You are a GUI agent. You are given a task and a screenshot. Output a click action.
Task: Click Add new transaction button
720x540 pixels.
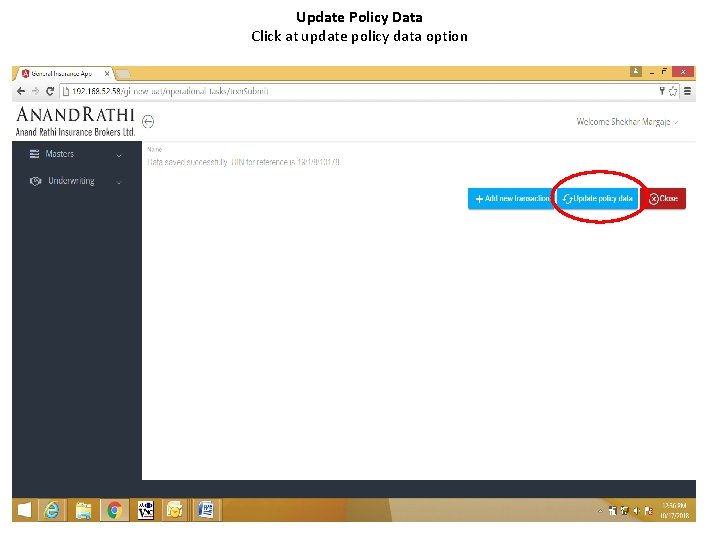512,198
